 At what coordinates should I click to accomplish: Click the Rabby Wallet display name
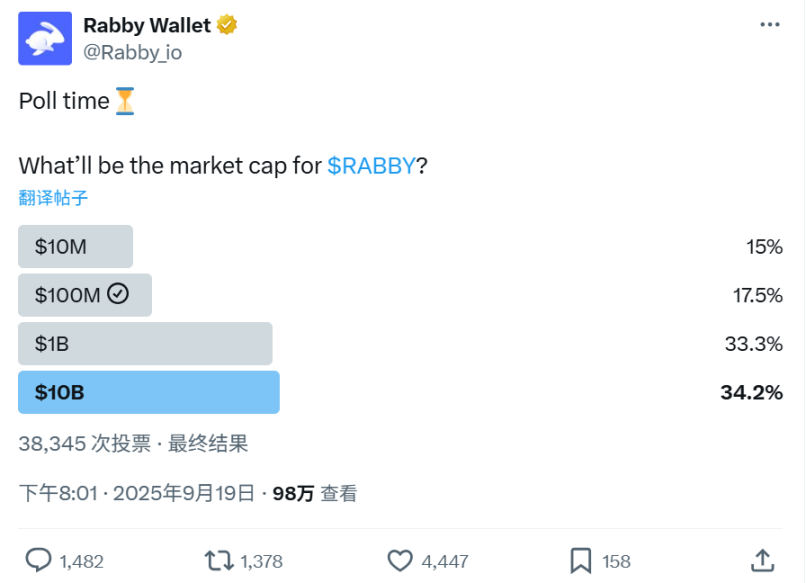pos(148,26)
